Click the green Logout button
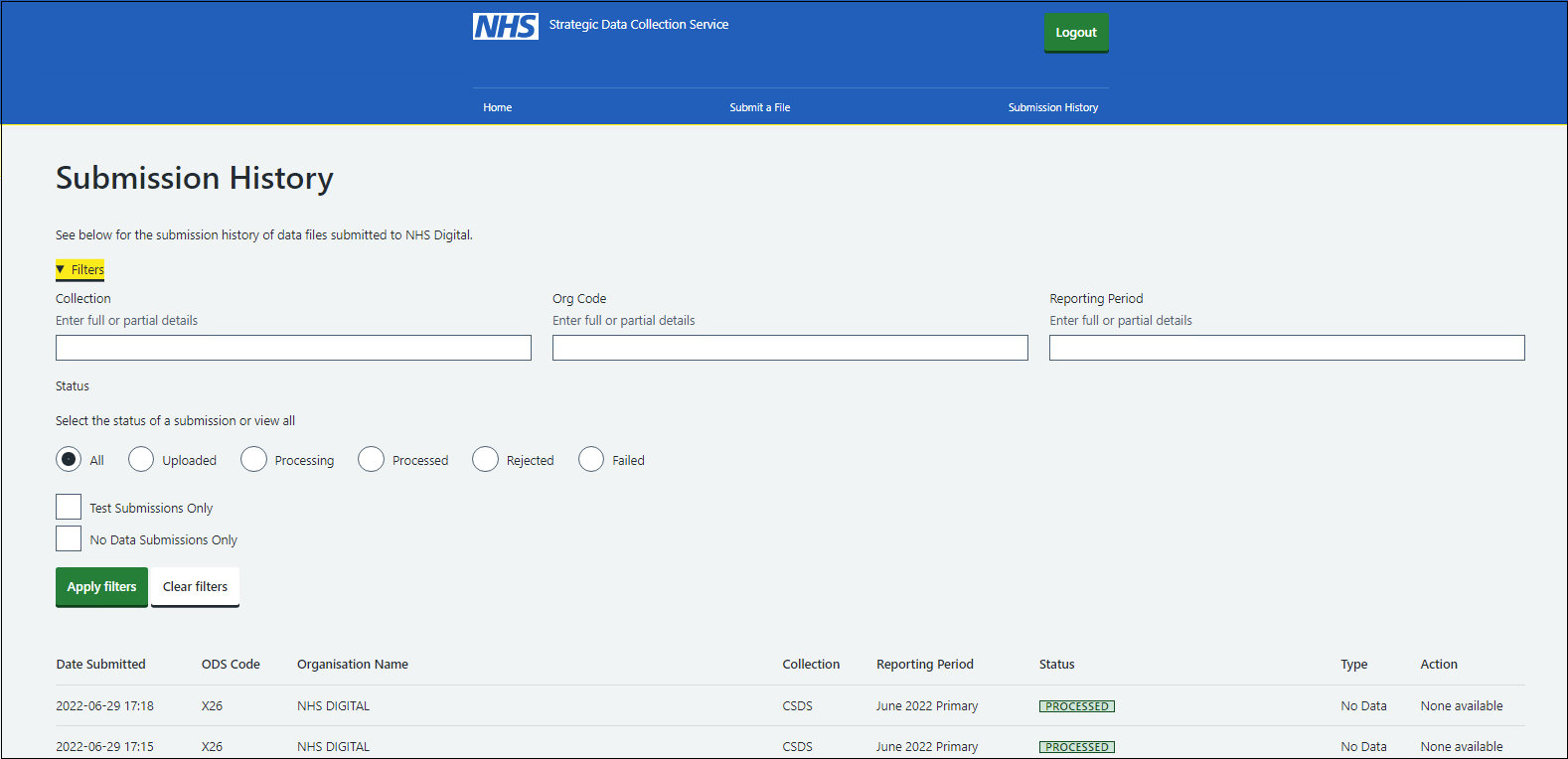Viewport: 1568px width, 759px height. [x=1076, y=32]
